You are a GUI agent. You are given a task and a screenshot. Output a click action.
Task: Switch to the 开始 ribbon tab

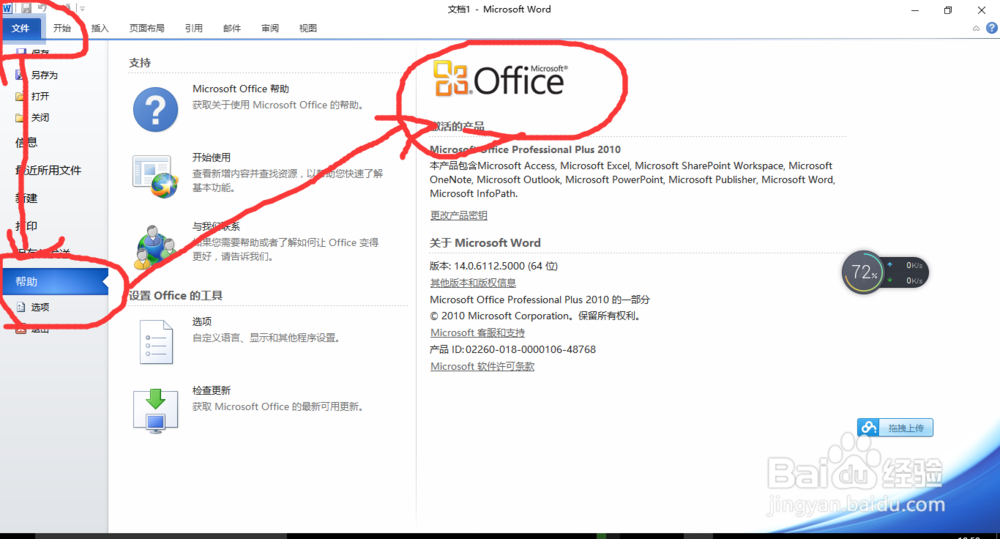click(62, 28)
